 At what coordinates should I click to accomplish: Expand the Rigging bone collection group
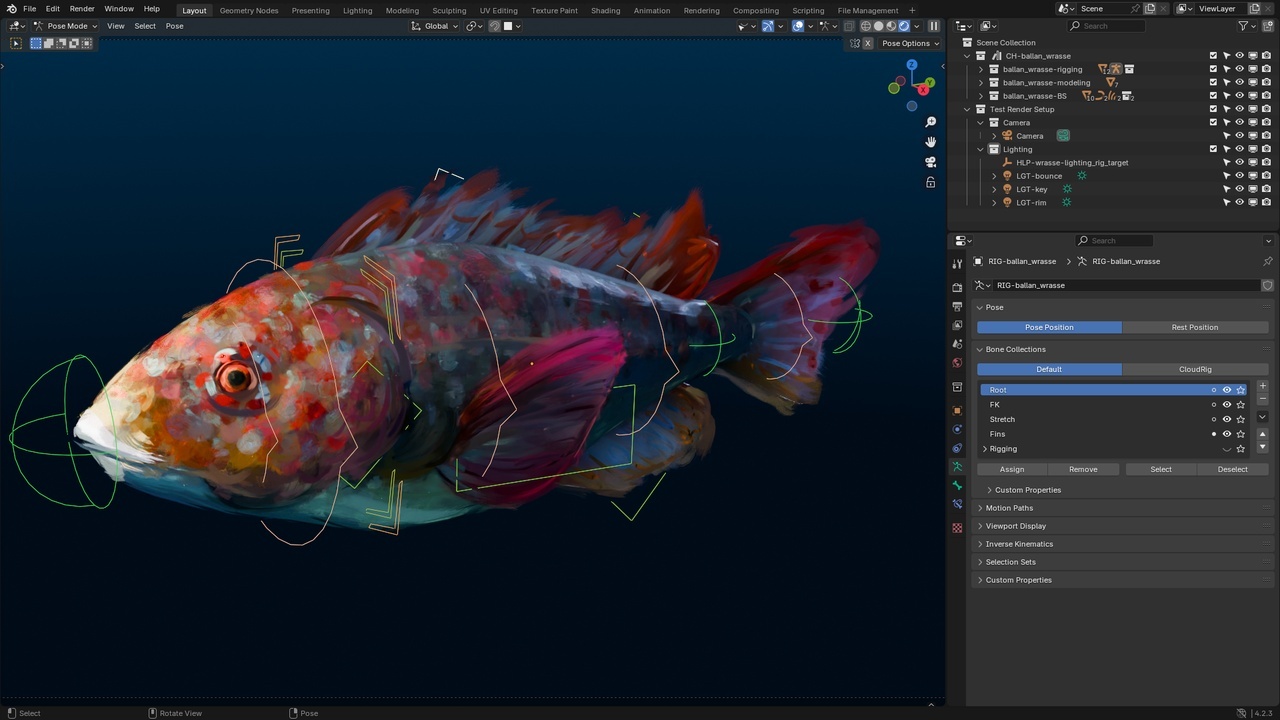(985, 448)
